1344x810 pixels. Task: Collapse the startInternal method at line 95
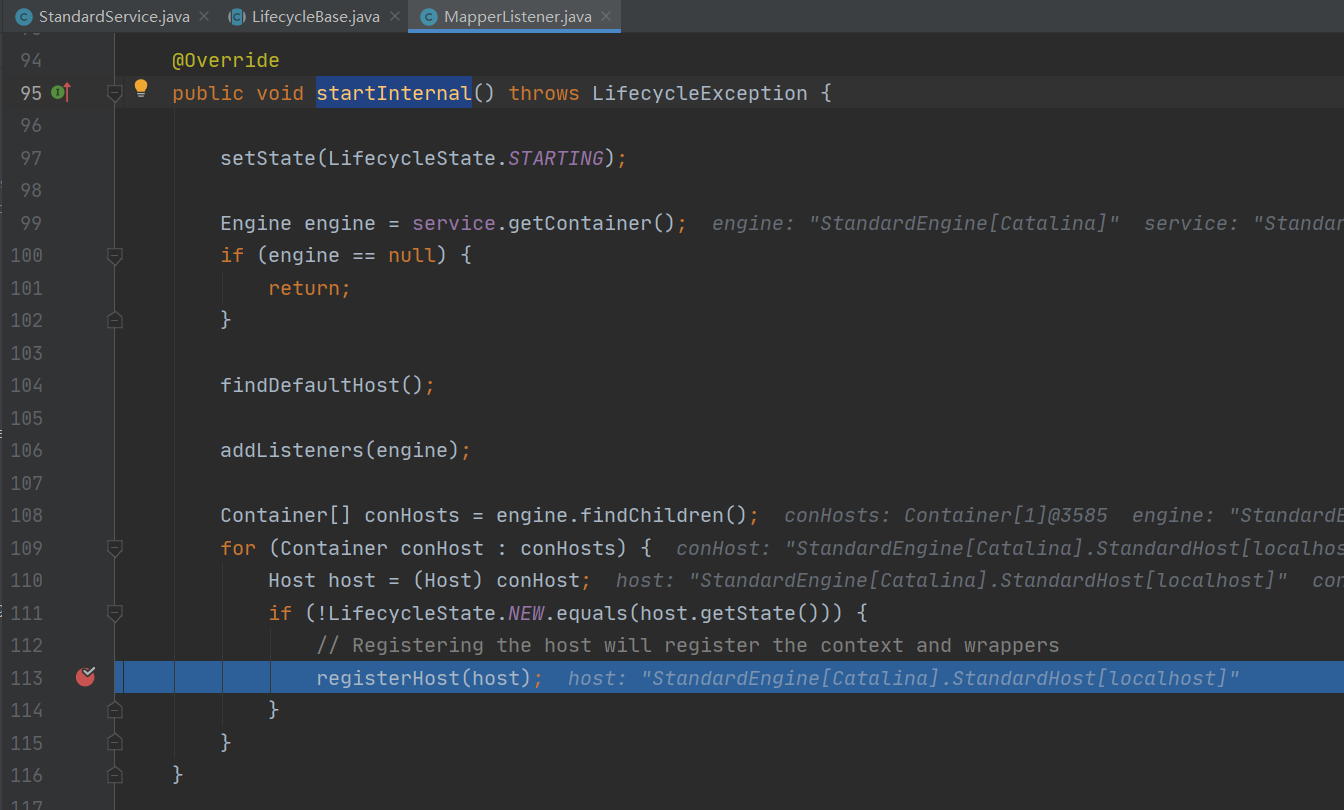coord(114,93)
